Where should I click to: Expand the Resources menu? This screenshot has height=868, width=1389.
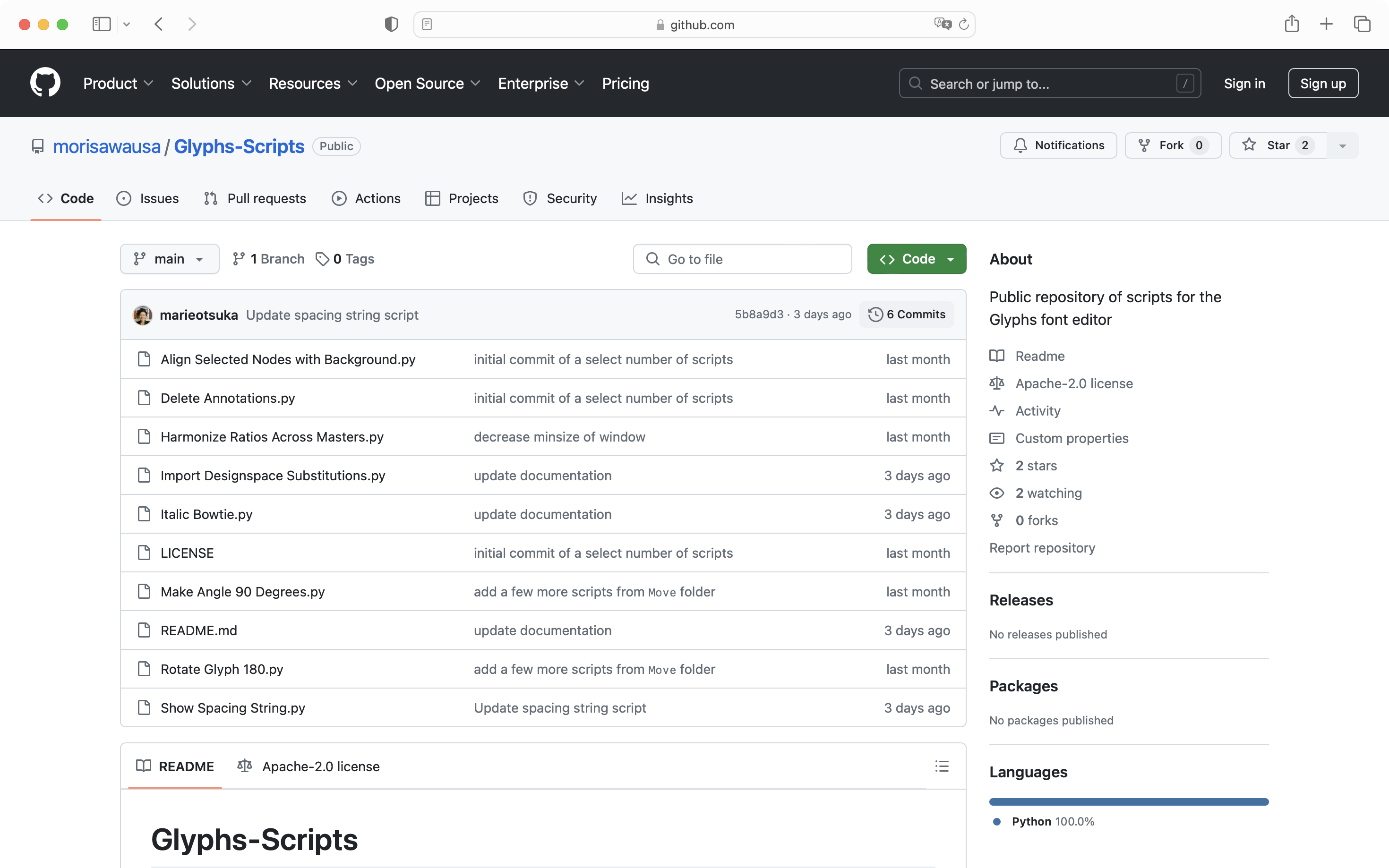(313, 83)
